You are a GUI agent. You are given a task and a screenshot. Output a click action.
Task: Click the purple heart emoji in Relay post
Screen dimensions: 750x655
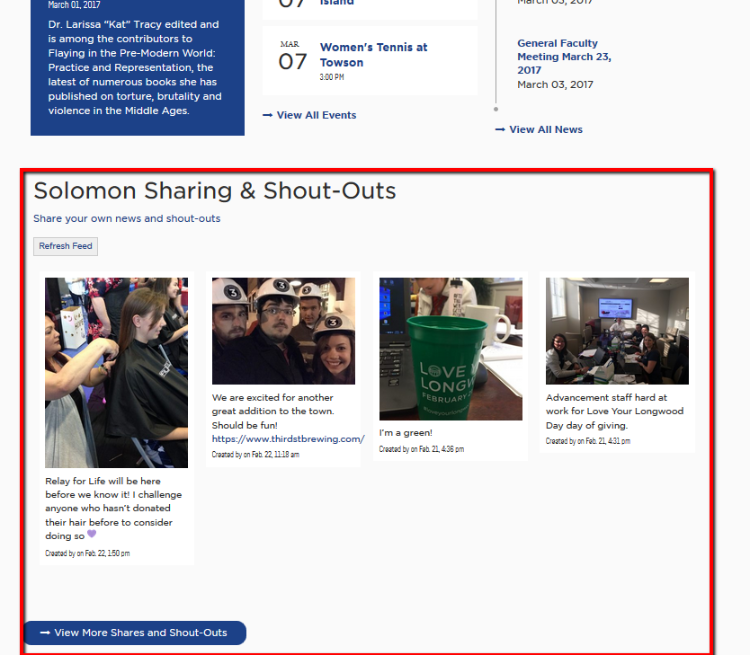click(x=91, y=534)
